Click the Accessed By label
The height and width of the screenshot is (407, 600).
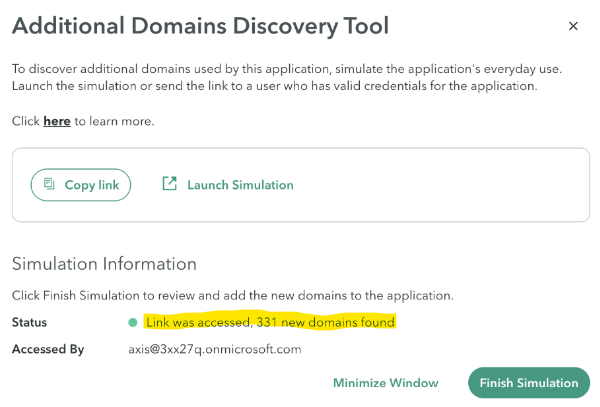click(x=48, y=349)
